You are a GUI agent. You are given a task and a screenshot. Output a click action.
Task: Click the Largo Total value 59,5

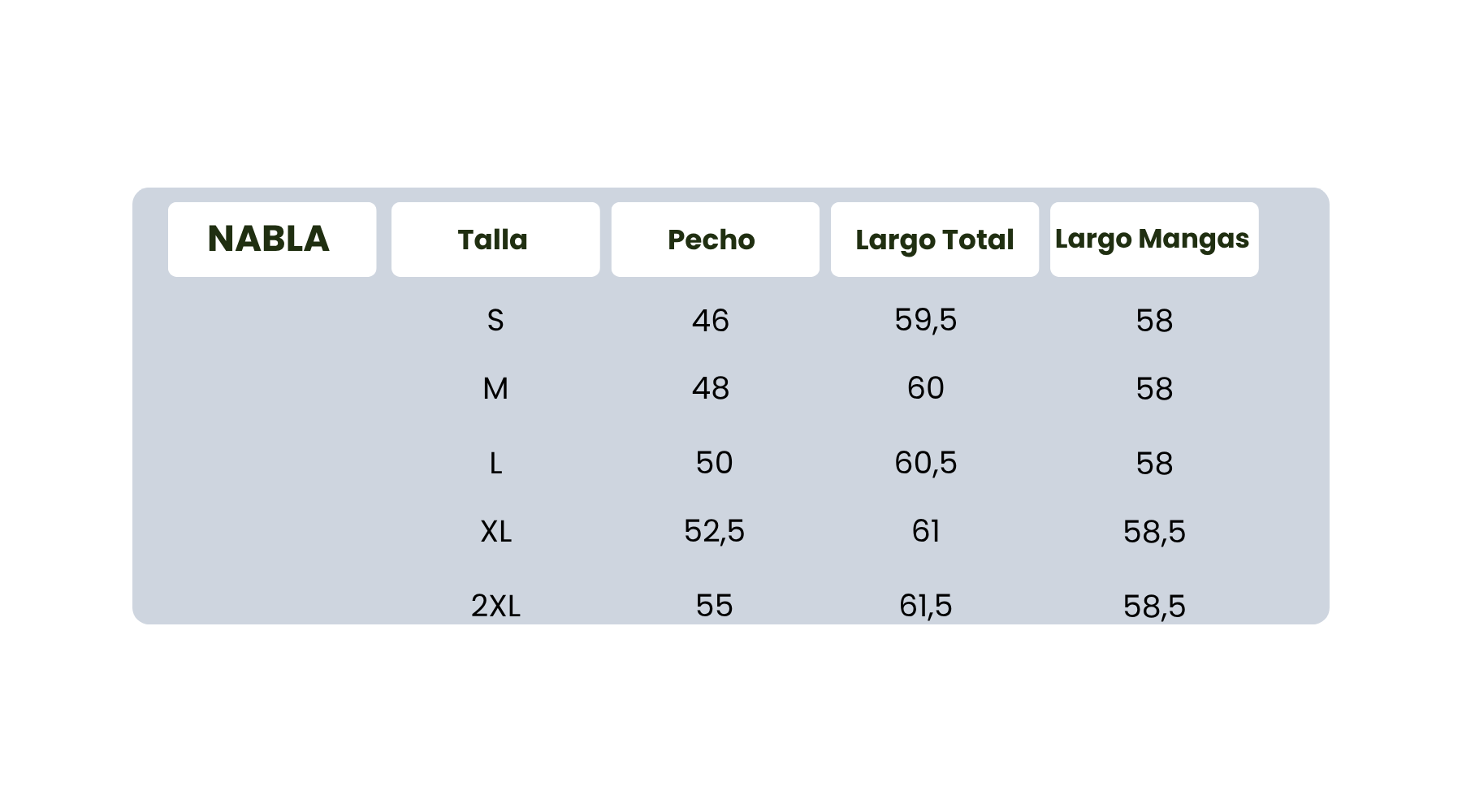pos(926,320)
